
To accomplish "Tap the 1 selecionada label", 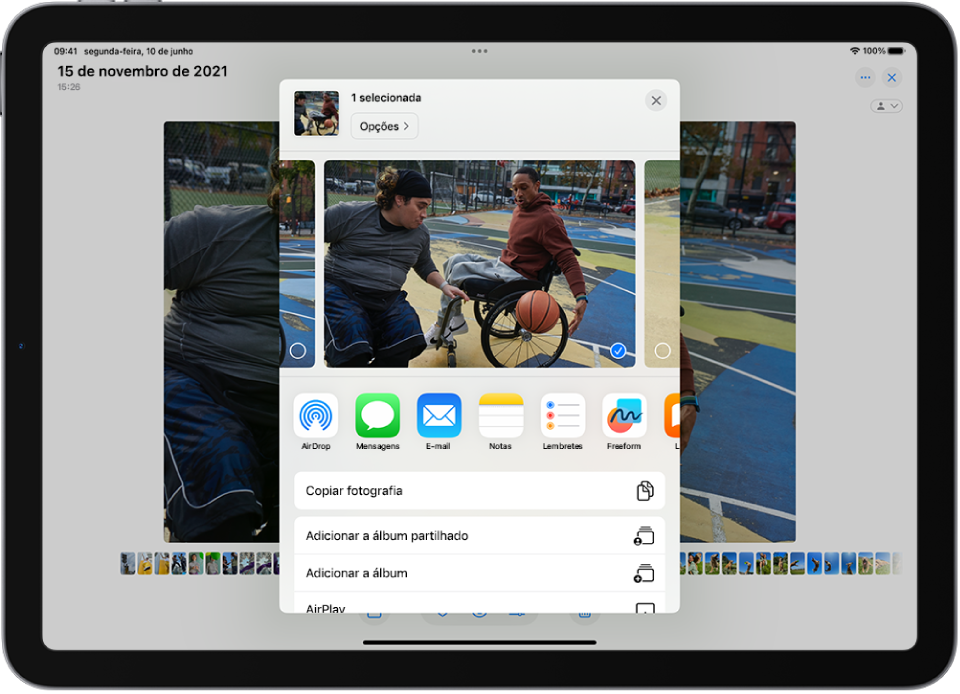I will pos(386,98).
